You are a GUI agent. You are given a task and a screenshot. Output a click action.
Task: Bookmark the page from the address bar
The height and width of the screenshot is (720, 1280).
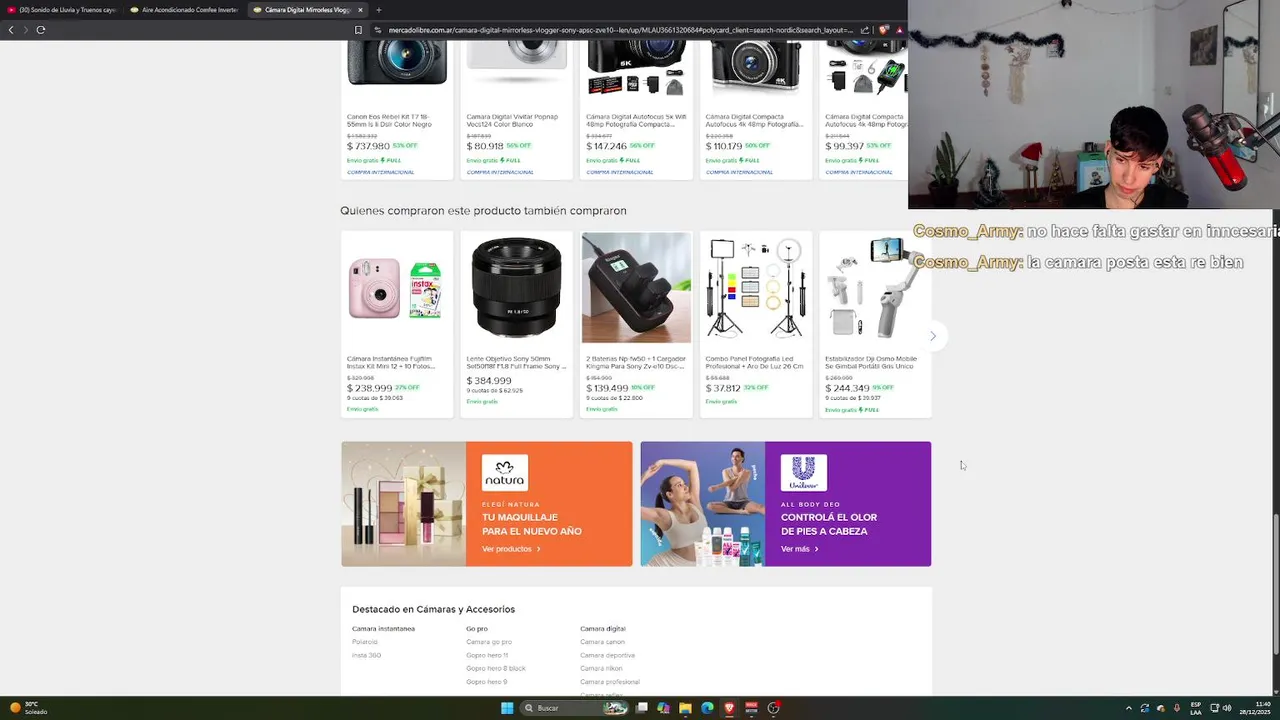[x=358, y=30]
